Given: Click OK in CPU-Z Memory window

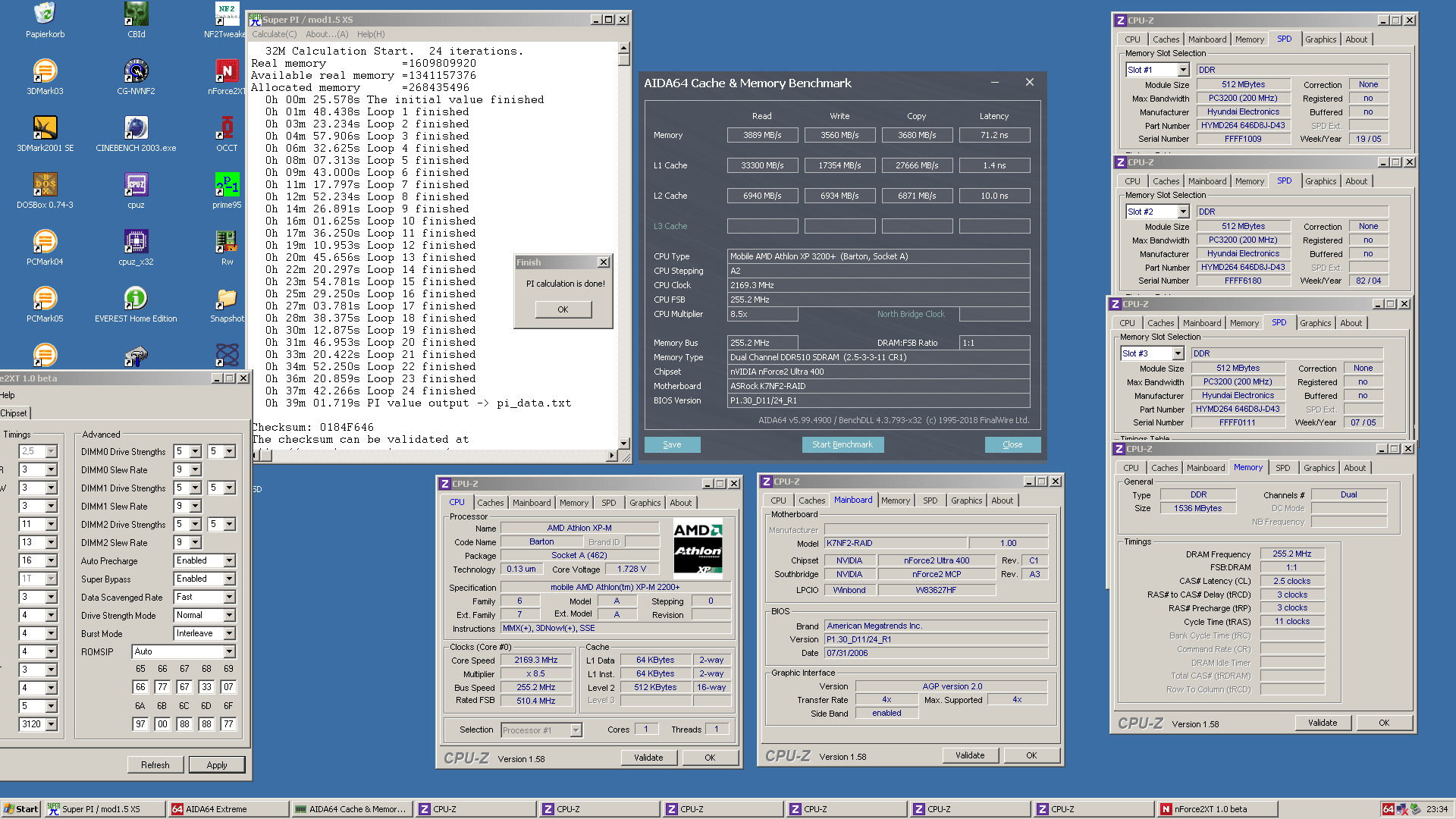Looking at the screenshot, I should (x=1384, y=723).
